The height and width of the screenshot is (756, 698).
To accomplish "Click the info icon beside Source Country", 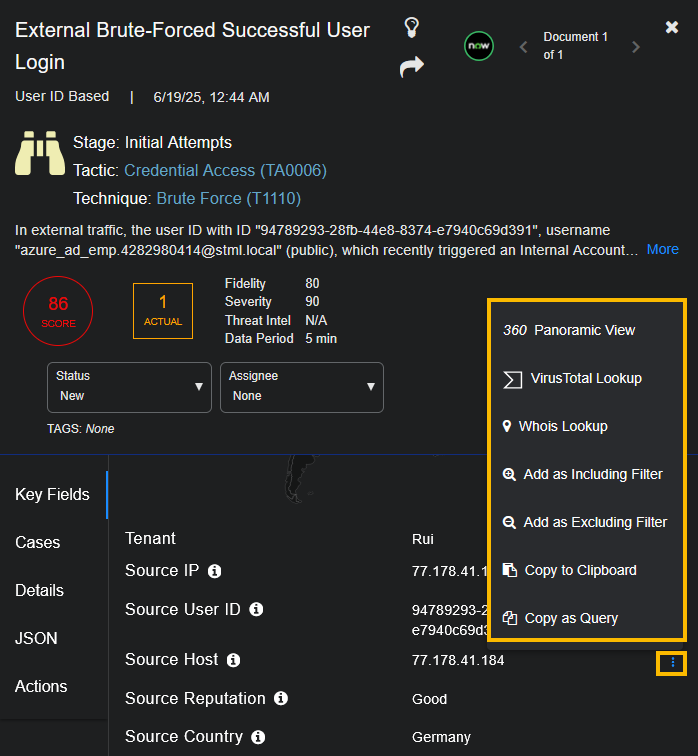I will 258,737.
